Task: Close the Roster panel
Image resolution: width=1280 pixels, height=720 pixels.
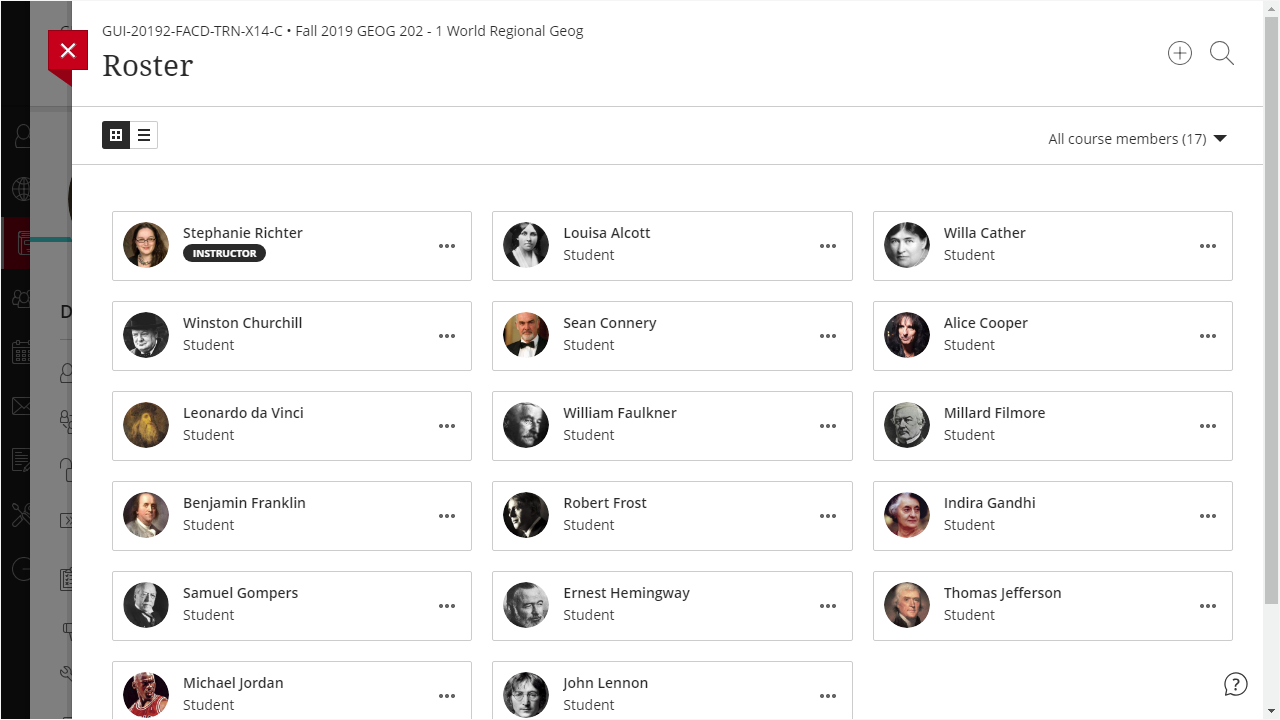Action: (x=68, y=50)
